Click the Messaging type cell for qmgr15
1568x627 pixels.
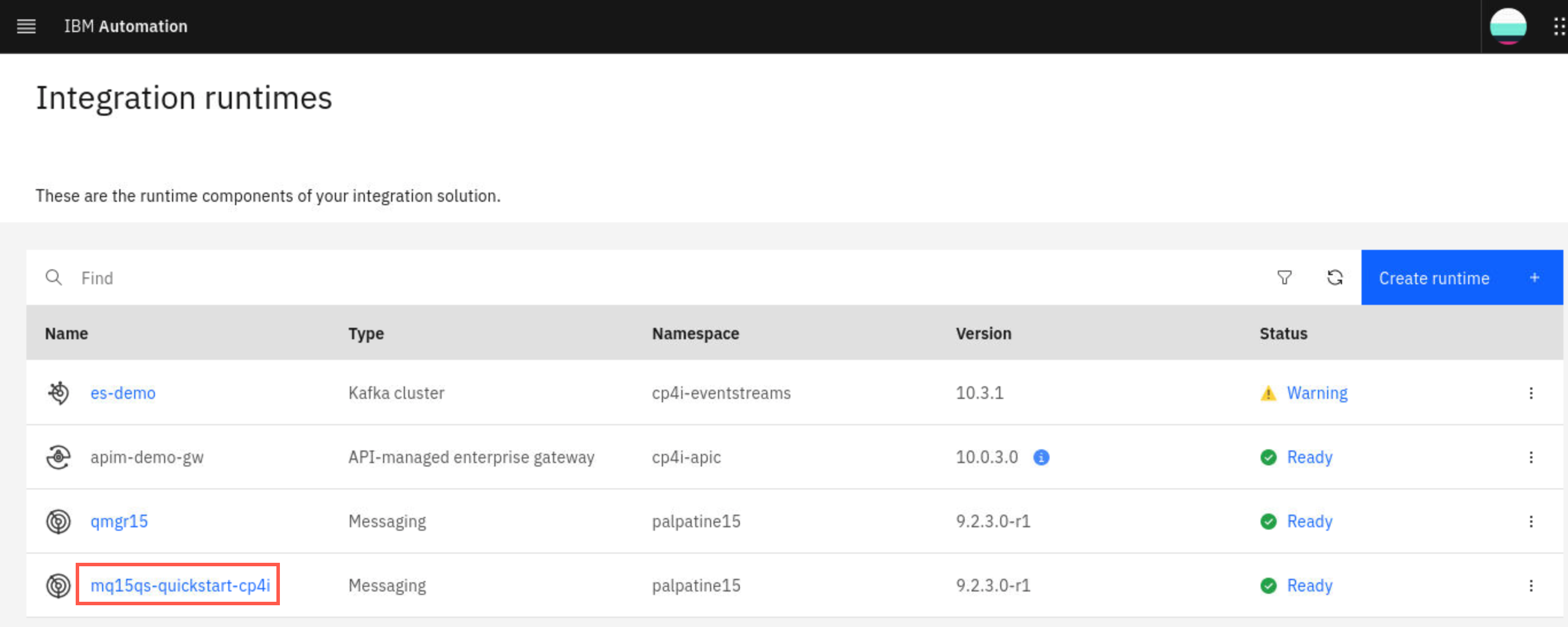coord(387,521)
